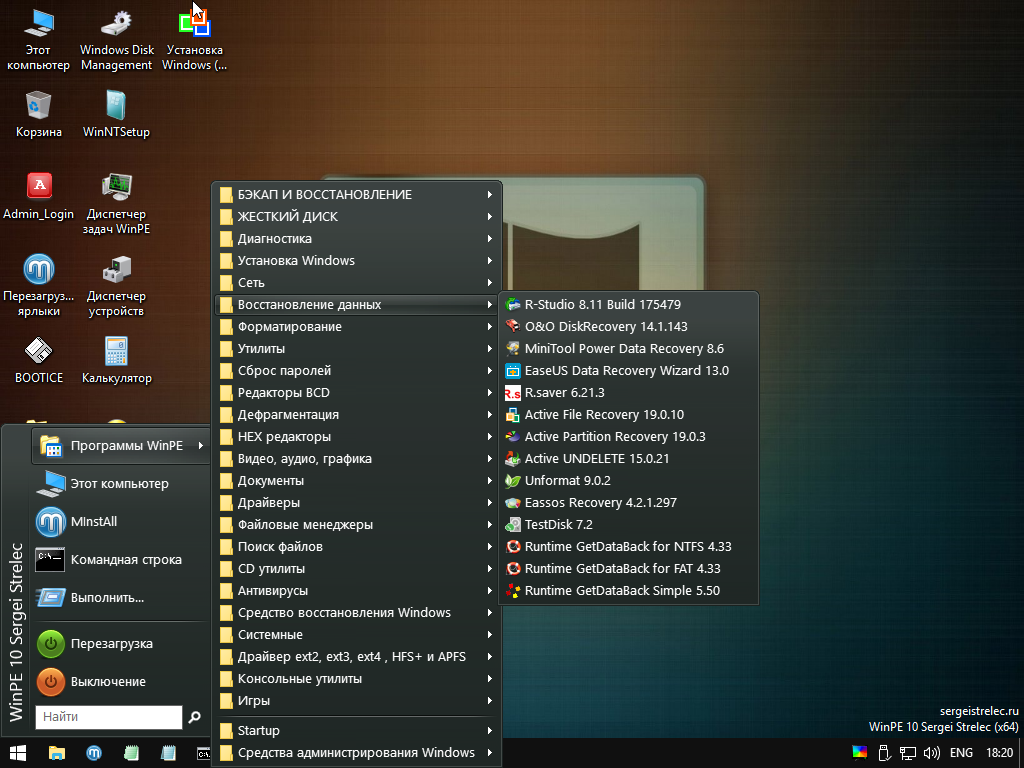Open Консольные утилиты menu folder
The image size is (1024, 768).
(357, 679)
